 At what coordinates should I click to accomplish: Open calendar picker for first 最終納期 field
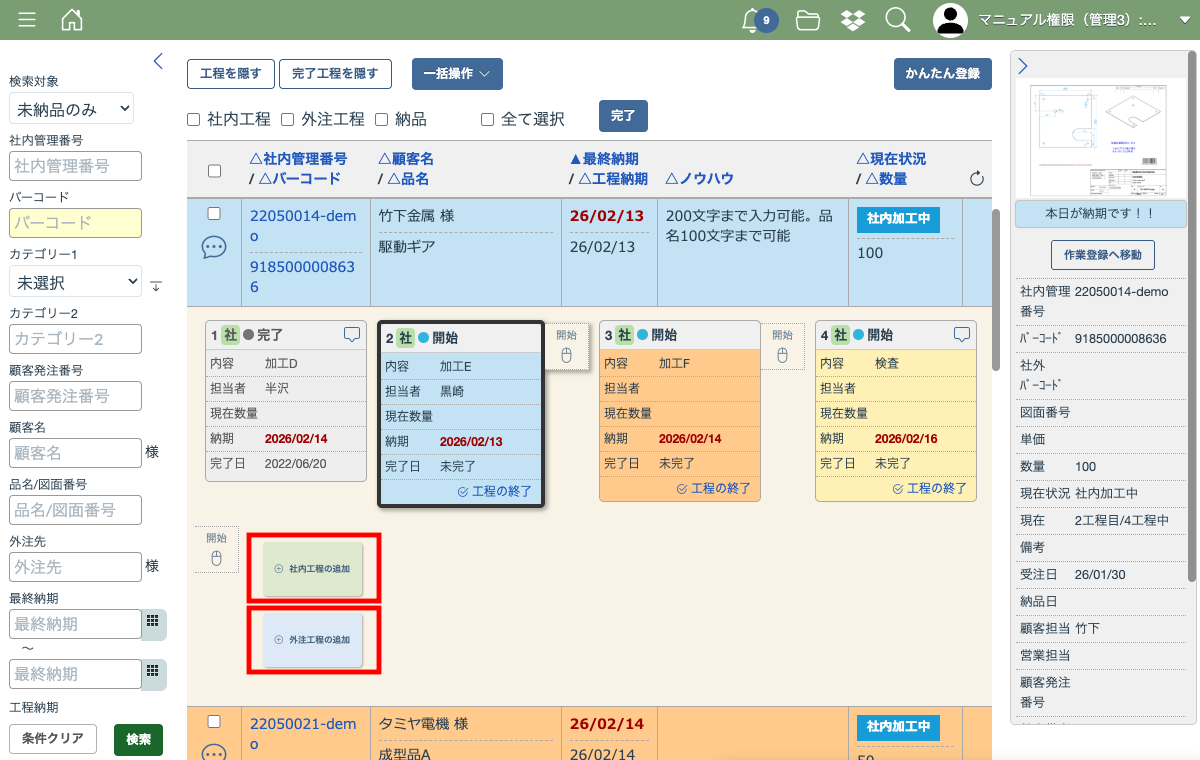coord(153,623)
